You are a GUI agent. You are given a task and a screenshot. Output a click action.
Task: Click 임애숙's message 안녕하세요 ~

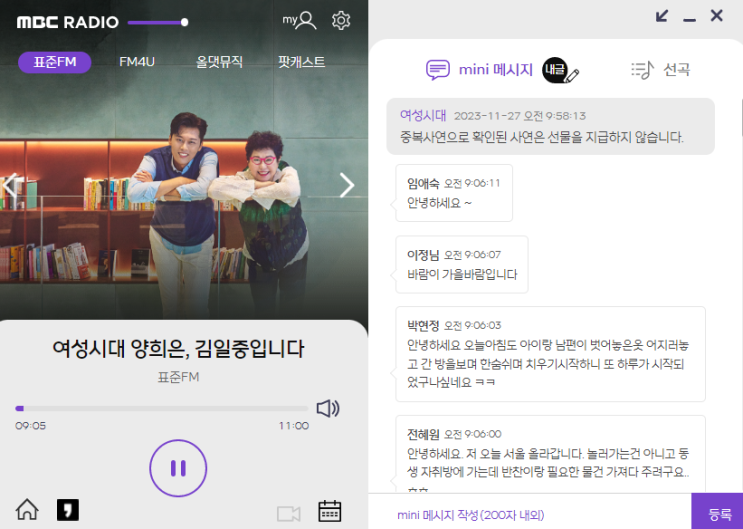coord(454,193)
